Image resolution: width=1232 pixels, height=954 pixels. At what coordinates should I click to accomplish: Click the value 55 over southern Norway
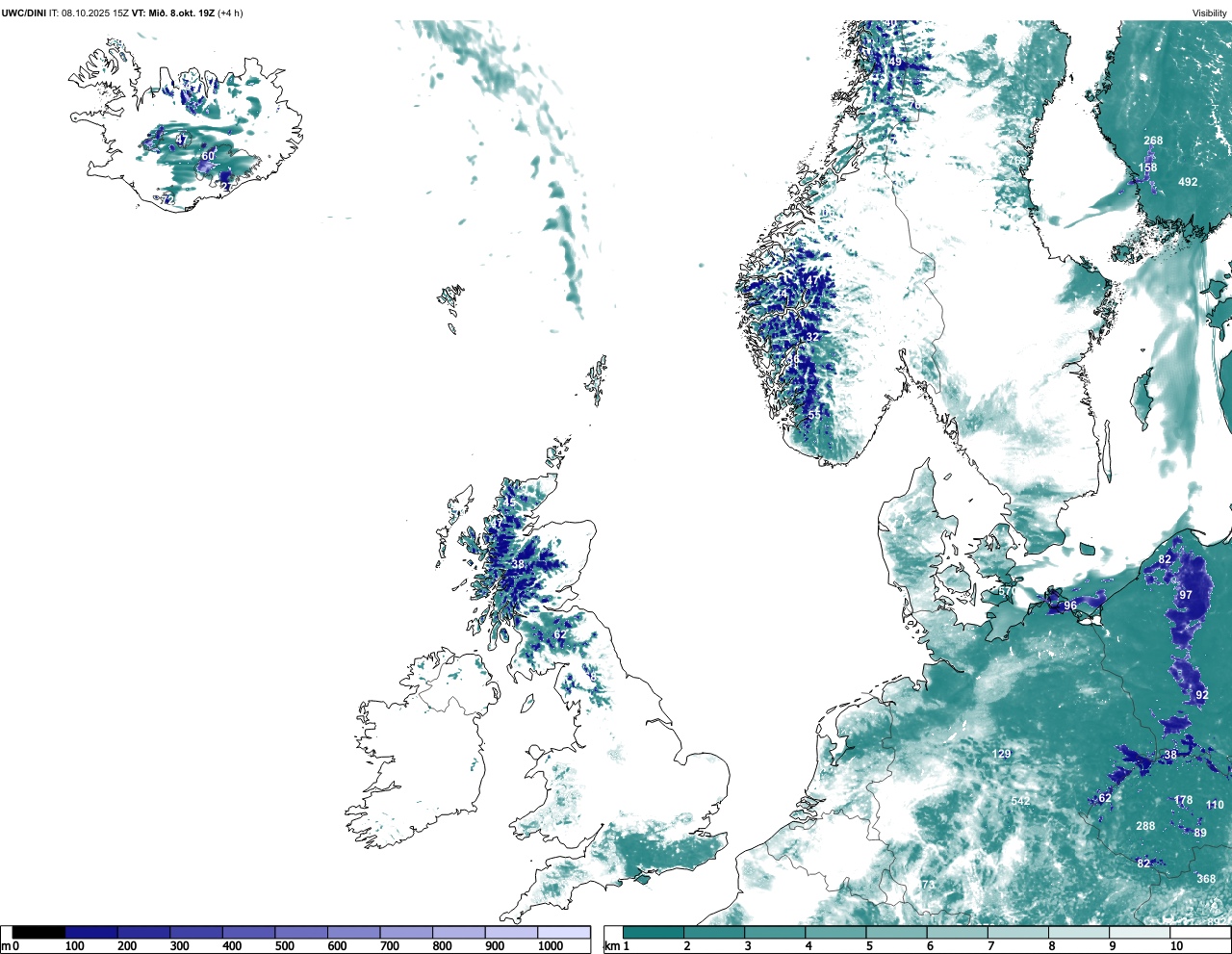(814, 415)
